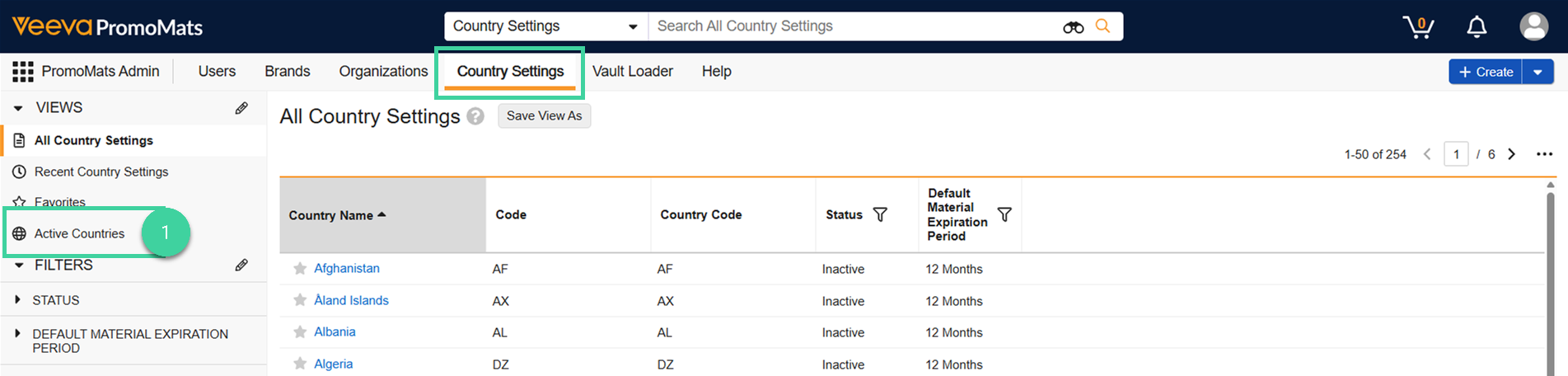Open the shopping cart icon

[x=1418, y=27]
